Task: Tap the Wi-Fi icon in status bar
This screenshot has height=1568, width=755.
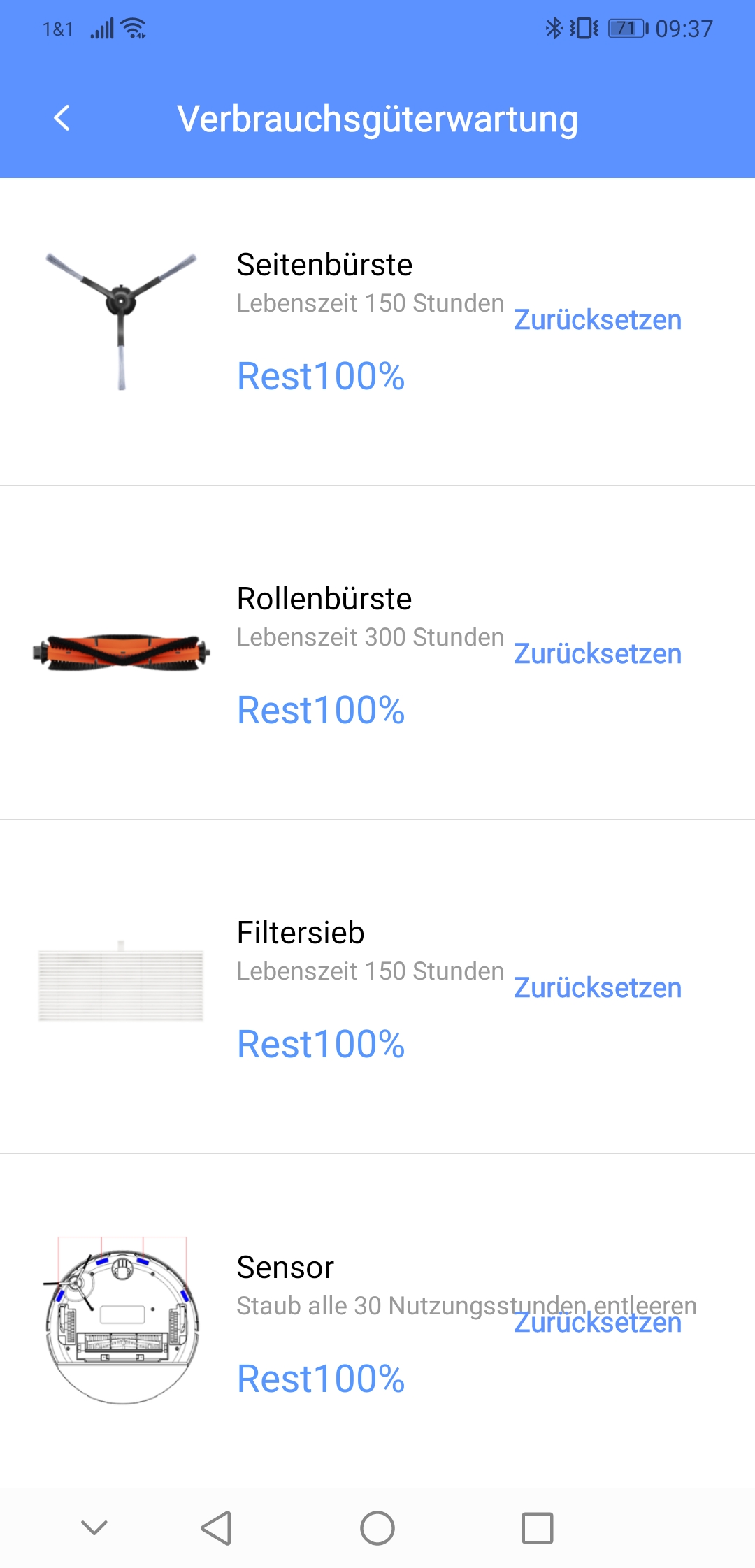Action: click(133, 29)
